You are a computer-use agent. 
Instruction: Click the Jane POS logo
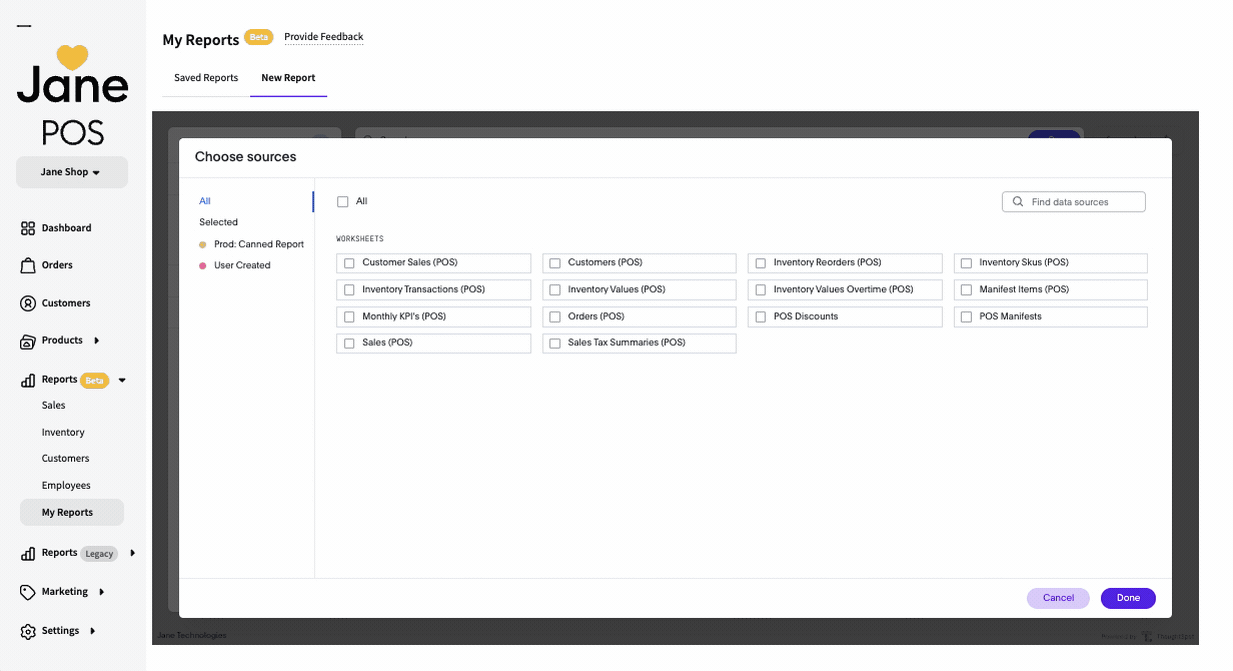coord(72,95)
